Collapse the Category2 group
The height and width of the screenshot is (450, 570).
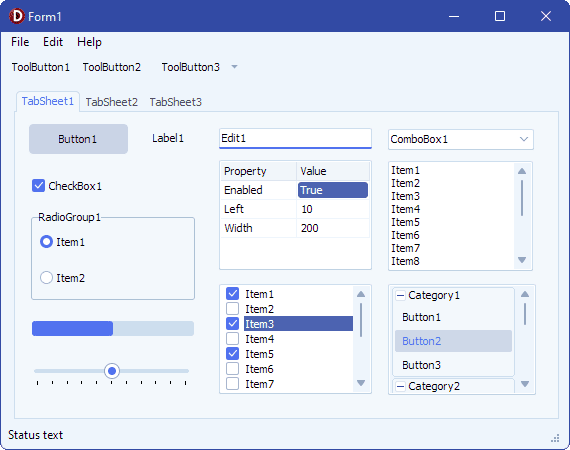point(400,386)
